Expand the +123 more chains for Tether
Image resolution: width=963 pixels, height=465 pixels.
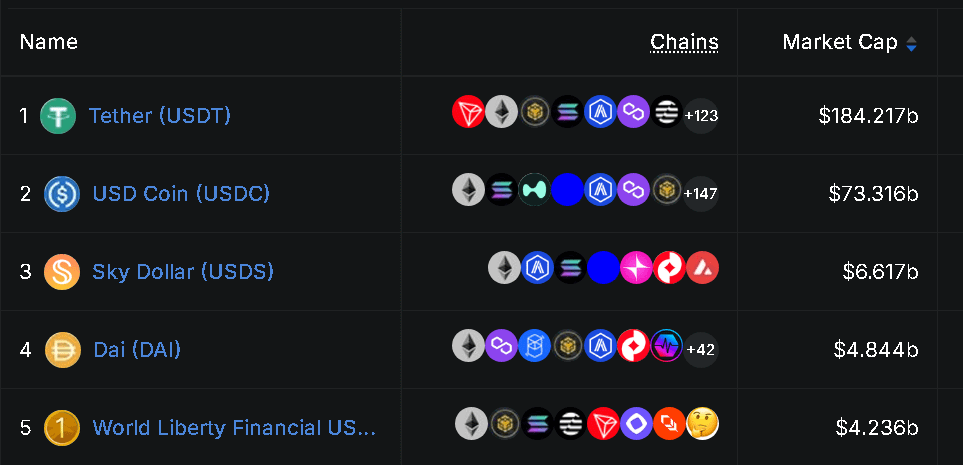[x=701, y=115]
